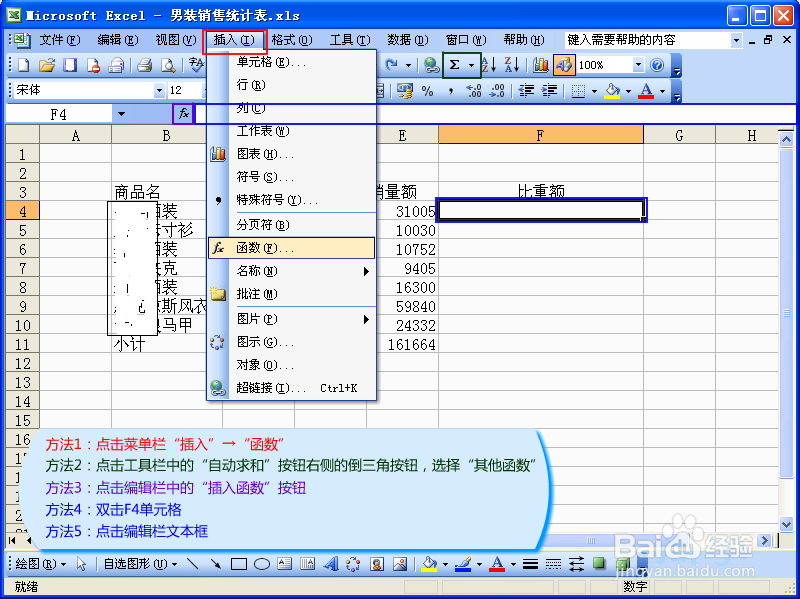Click the Save disk icon
This screenshot has height=599, width=800.
[x=70, y=65]
